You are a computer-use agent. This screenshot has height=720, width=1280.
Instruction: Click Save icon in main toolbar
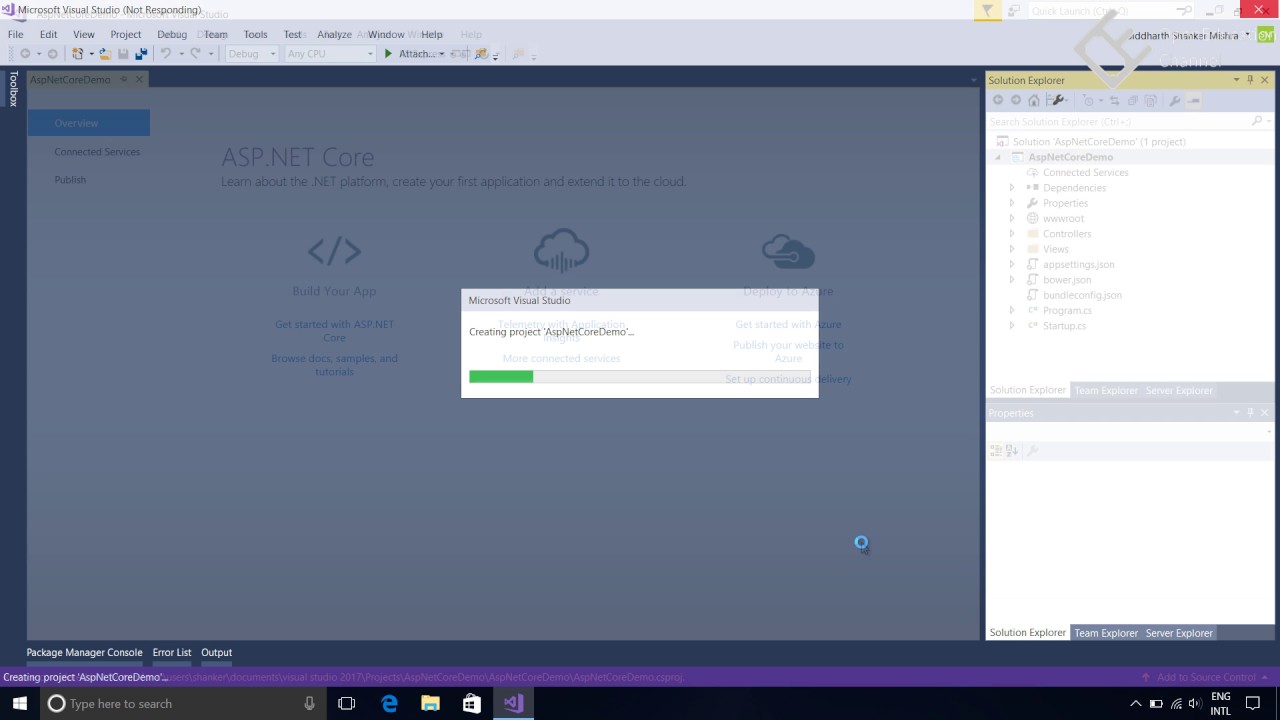[x=123, y=54]
